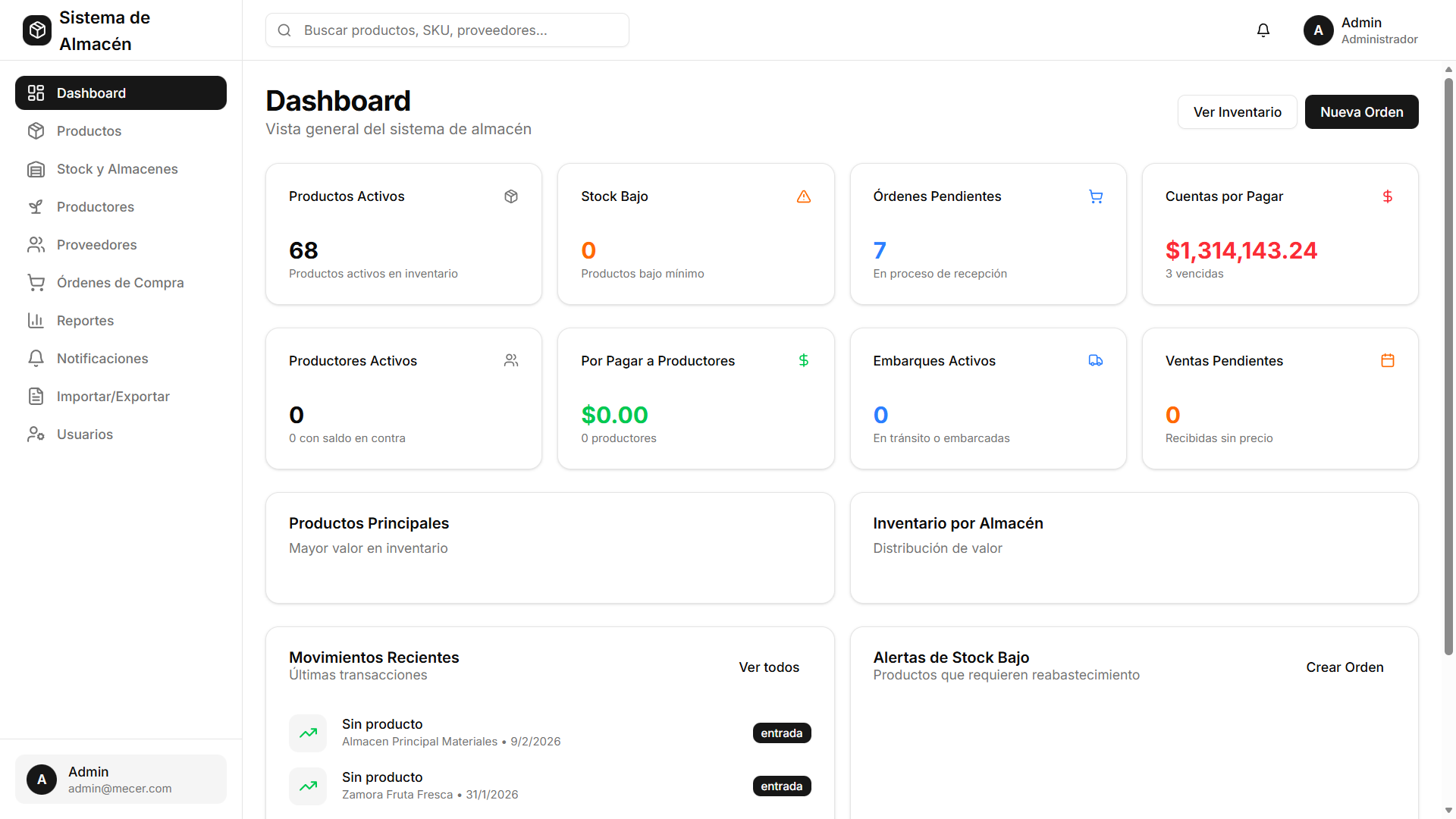Viewport: 1456px width, 819px height.
Task: Navigate to Reportes page
Action: point(85,321)
